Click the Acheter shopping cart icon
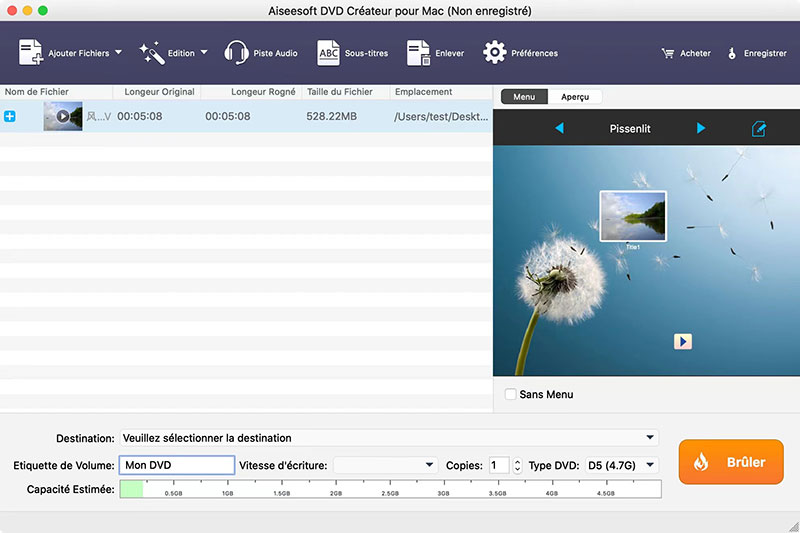The width and height of the screenshot is (800, 533). 668,53
